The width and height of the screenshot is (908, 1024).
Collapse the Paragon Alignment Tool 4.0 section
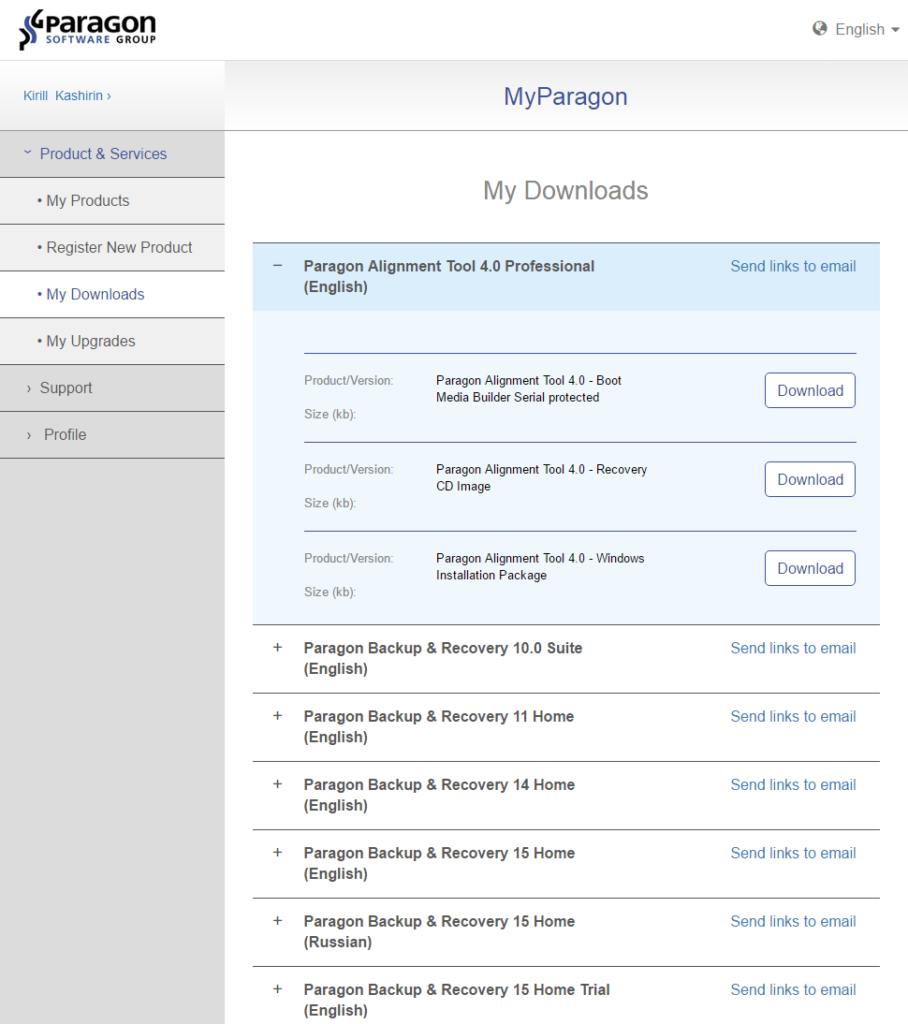[x=277, y=265]
